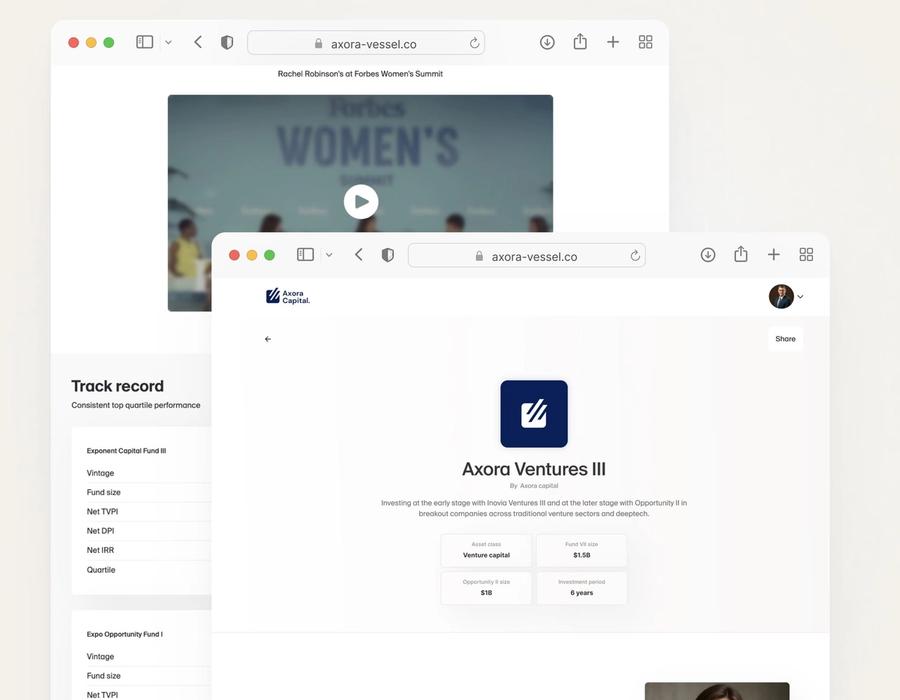Image resolution: width=900 pixels, height=700 pixels.
Task: Click the 6 years investment period card
Action: pyautogui.click(x=581, y=588)
